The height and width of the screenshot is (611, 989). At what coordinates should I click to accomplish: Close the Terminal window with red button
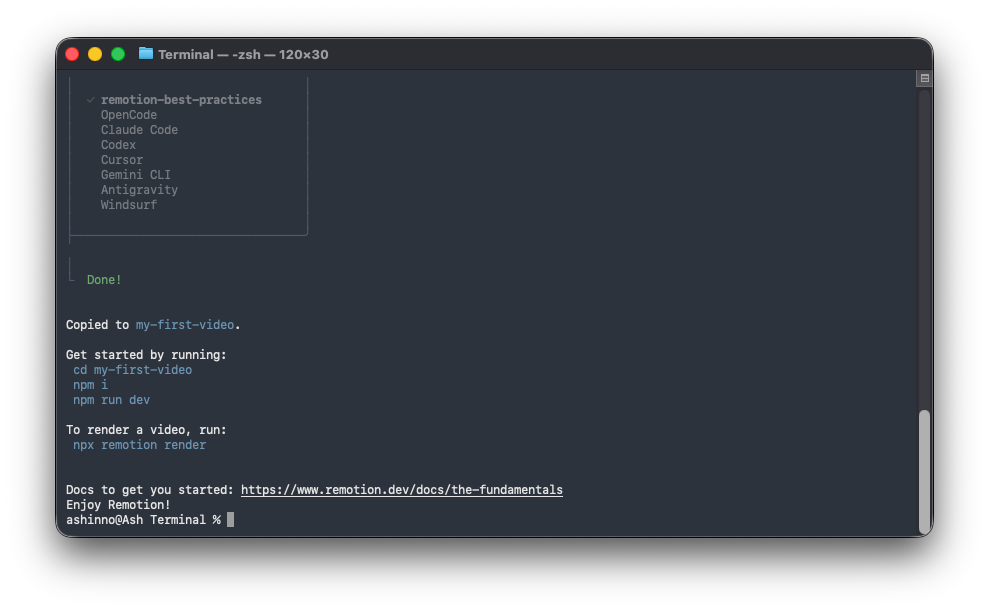72,54
